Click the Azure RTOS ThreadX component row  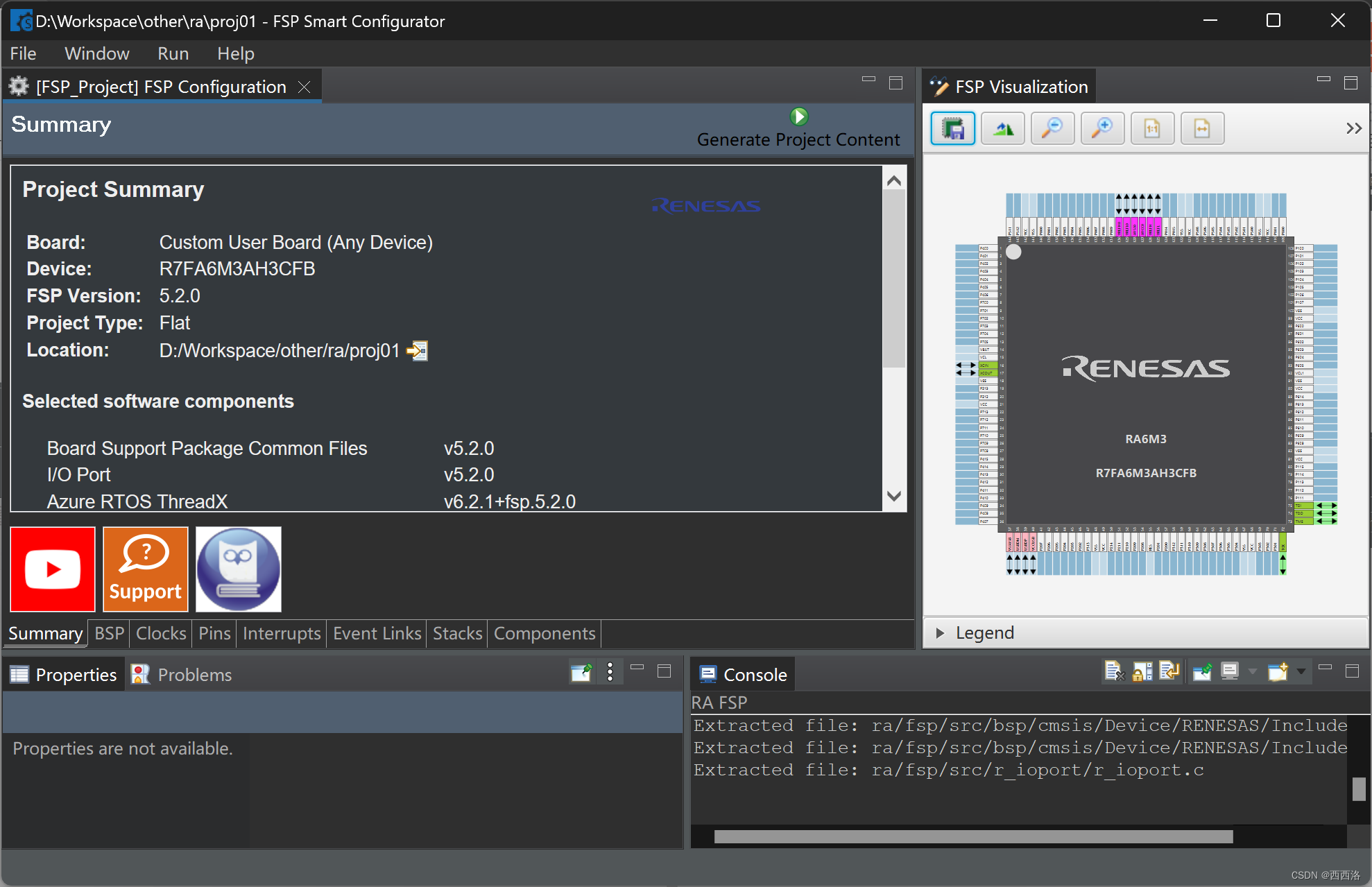coord(311,501)
